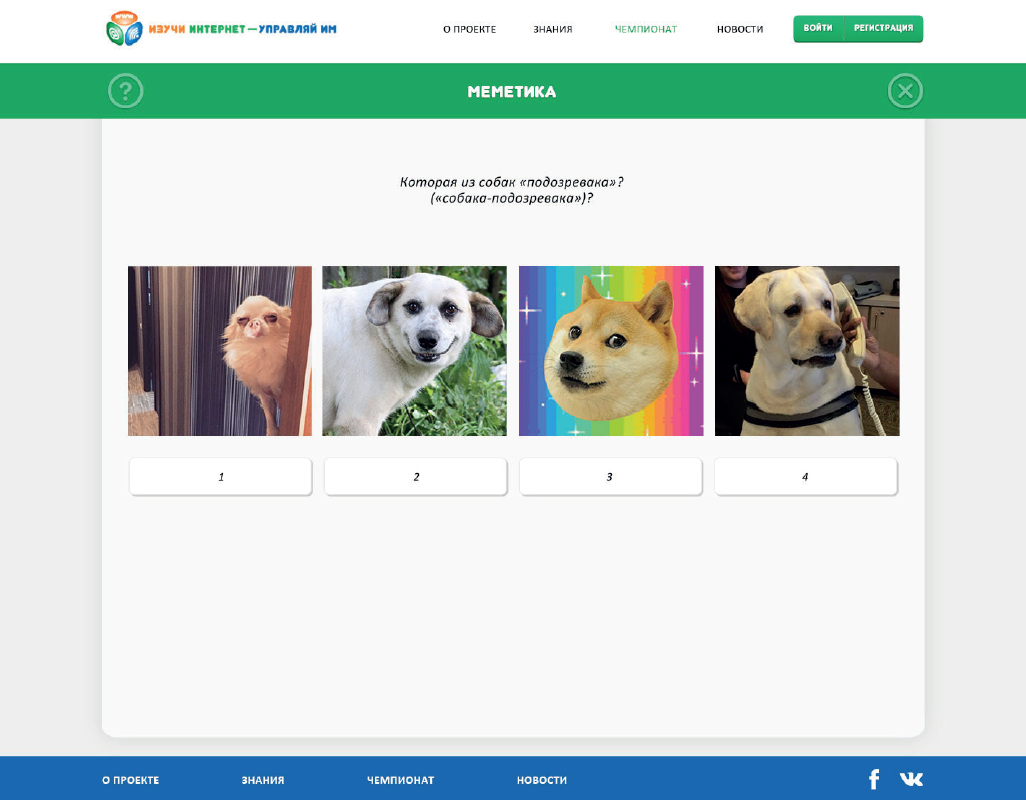Image resolution: width=1026 pixels, height=800 pixels.
Task: Click the smiling white dog photo
Action: coord(414,351)
